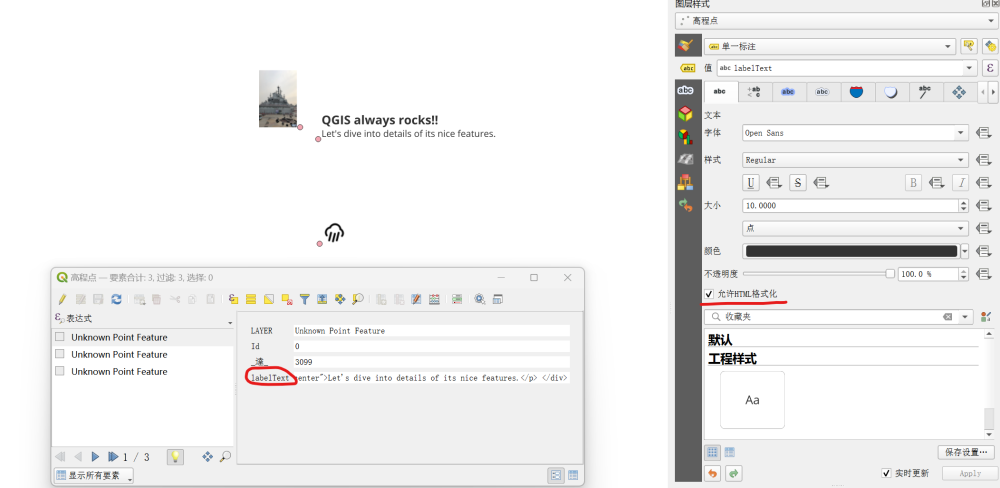The width and height of the screenshot is (1000, 488).
Task: Switch attribute table to form view
Action: tap(555, 475)
